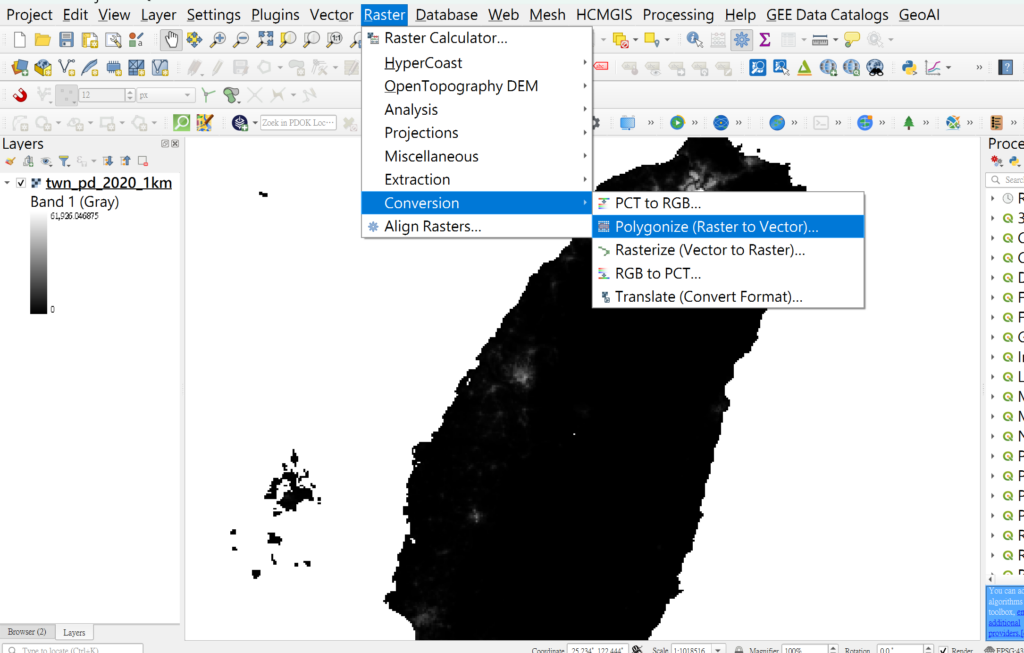The width and height of the screenshot is (1024, 653).
Task: Open the GeoAI menu
Action: [x=919, y=14]
